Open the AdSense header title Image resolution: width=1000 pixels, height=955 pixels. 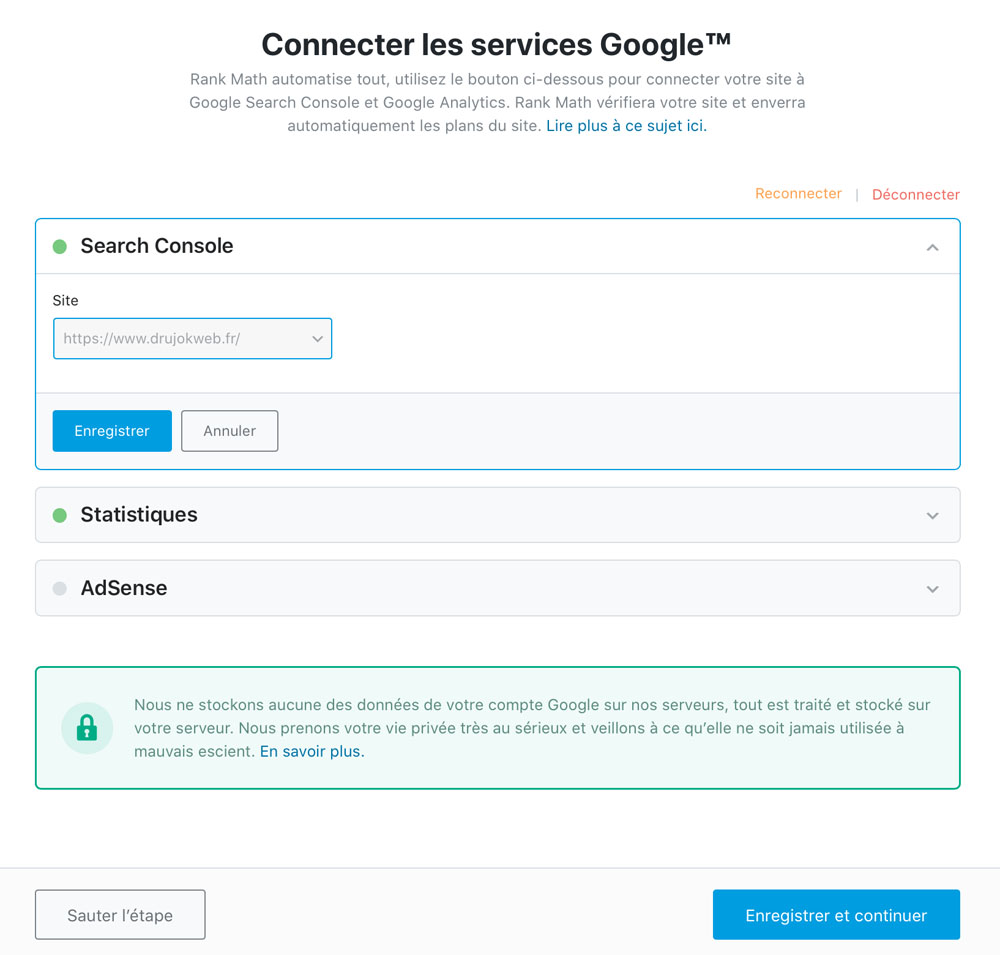point(124,588)
